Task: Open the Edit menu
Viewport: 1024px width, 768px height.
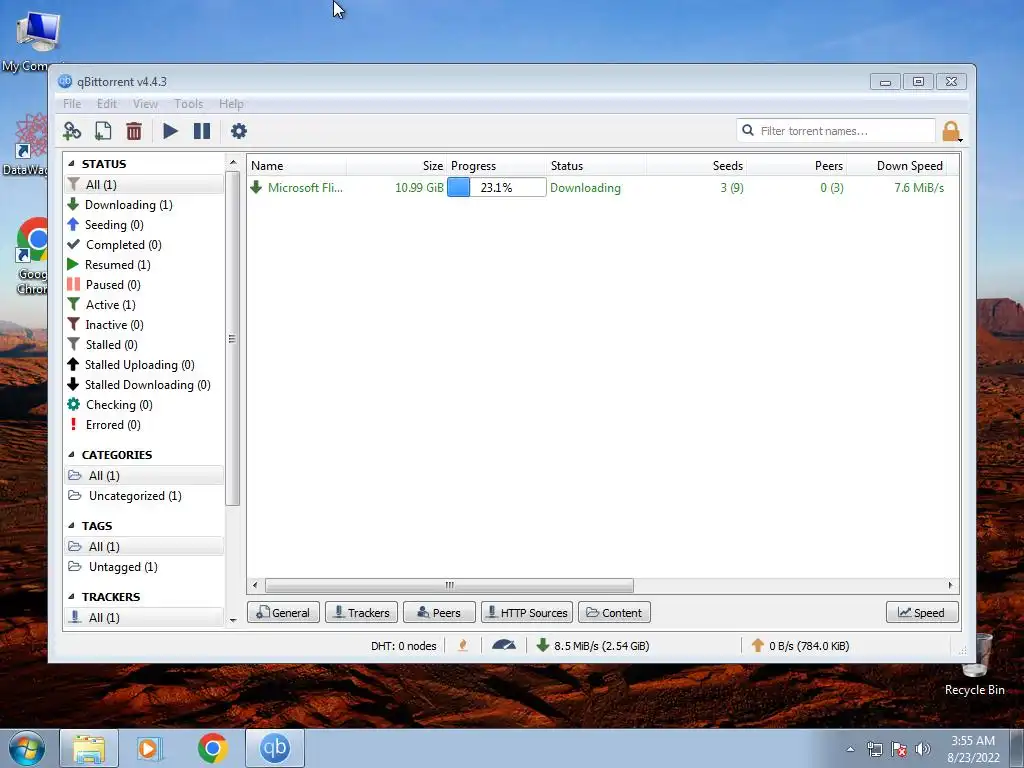Action: coord(106,104)
